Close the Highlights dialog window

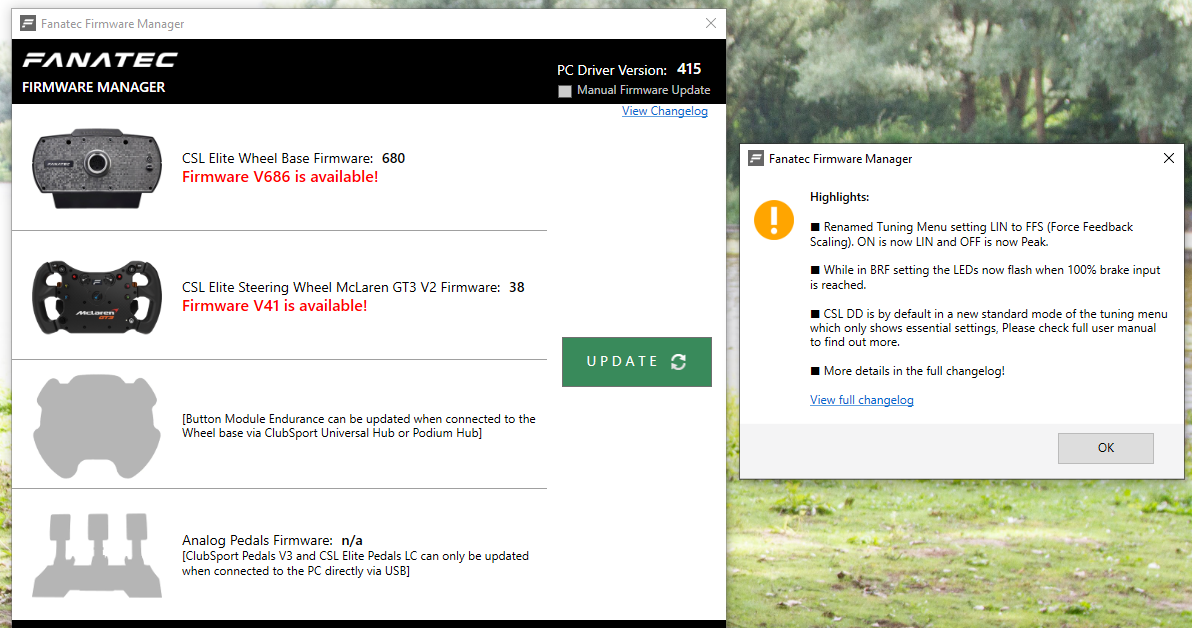tap(1169, 158)
